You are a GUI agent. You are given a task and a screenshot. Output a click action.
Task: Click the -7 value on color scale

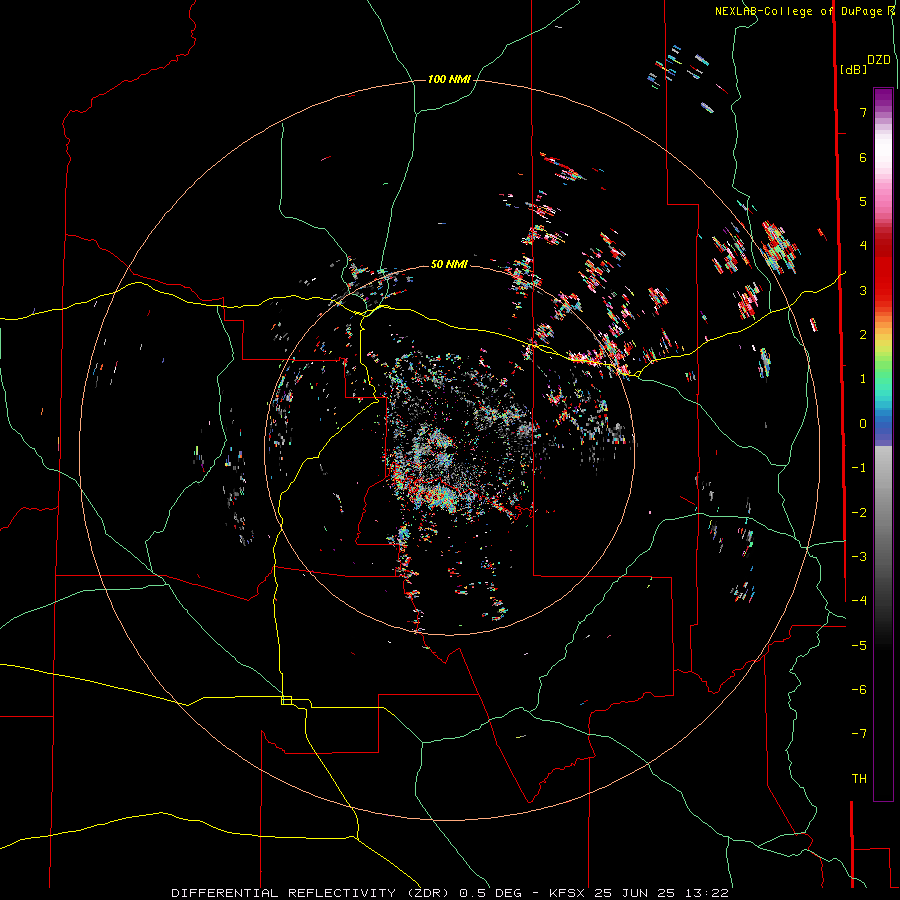pyautogui.click(x=859, y=734)
